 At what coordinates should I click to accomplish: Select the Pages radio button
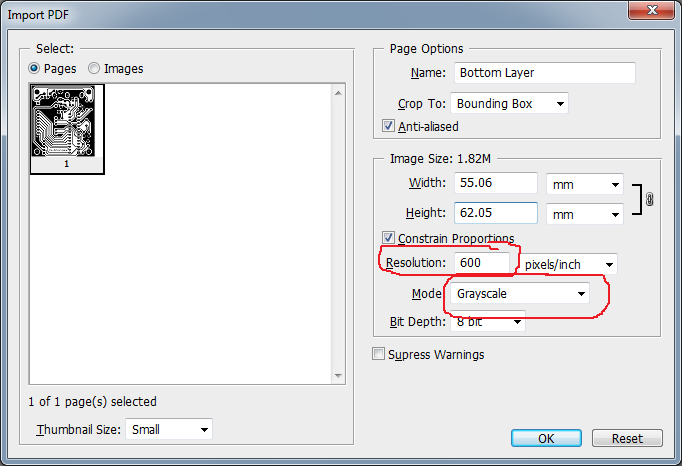click(33, 69)
